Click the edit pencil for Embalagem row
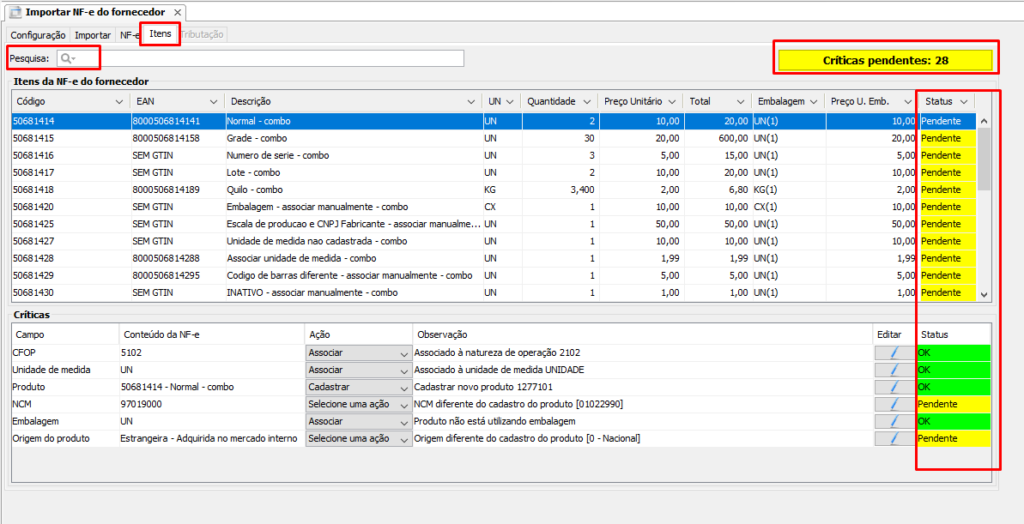 click(894, 421)
